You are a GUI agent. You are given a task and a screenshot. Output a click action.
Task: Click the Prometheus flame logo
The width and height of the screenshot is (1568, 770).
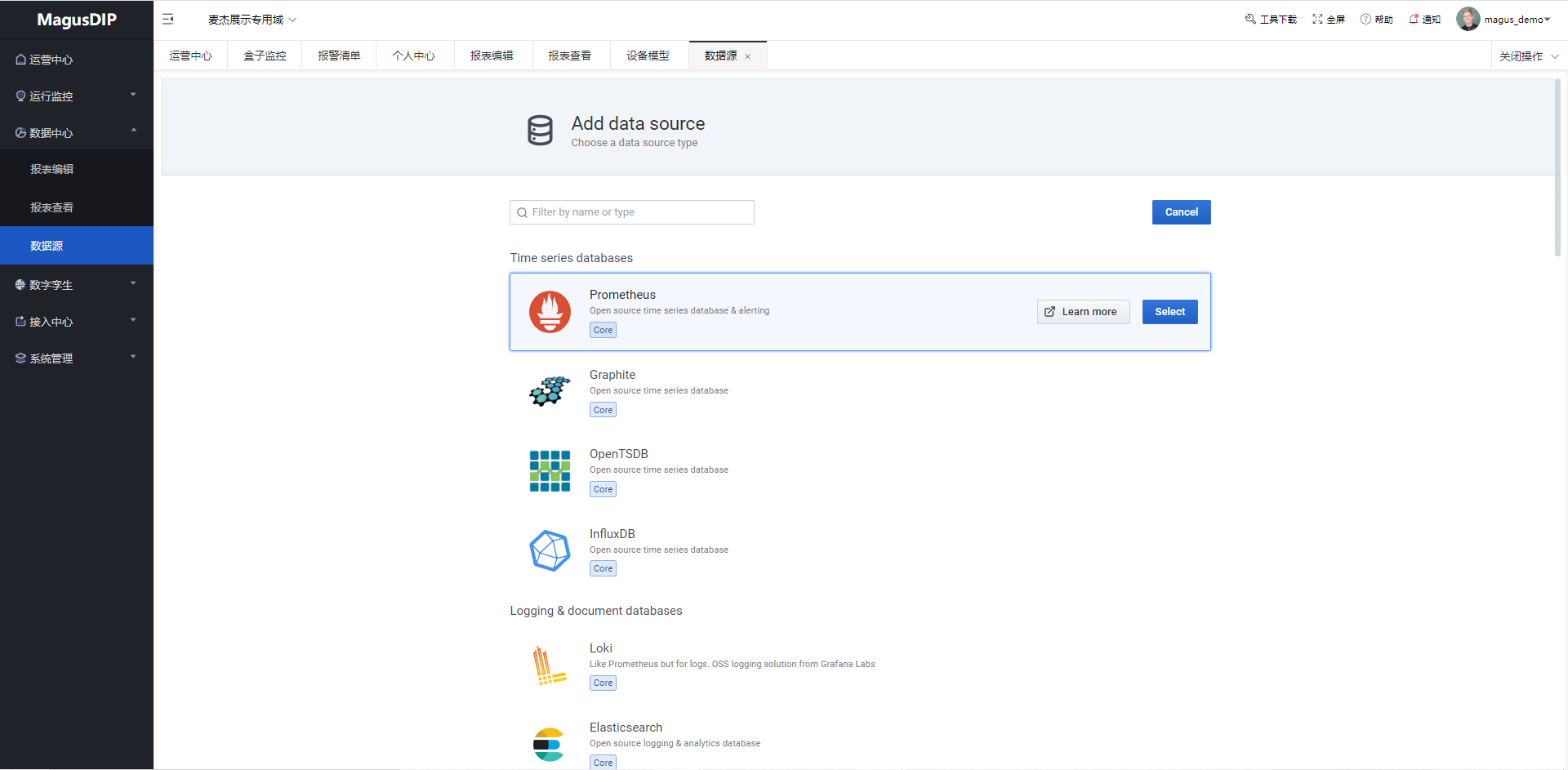pyautogui.click(x=550, y=312)
